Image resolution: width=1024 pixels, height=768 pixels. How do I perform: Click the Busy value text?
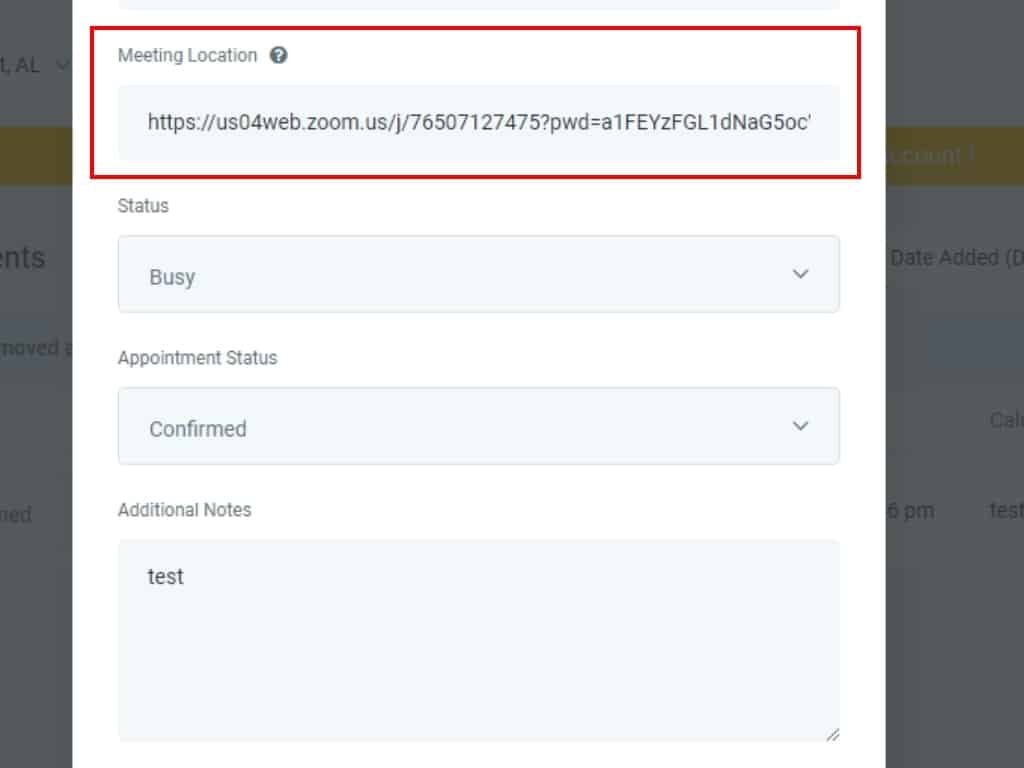172,277
